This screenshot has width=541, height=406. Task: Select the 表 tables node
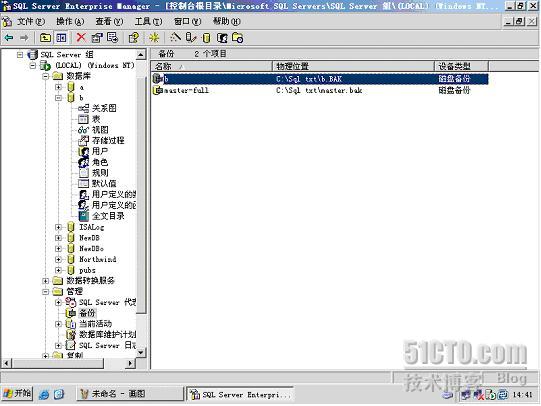[x=96, y=119]
